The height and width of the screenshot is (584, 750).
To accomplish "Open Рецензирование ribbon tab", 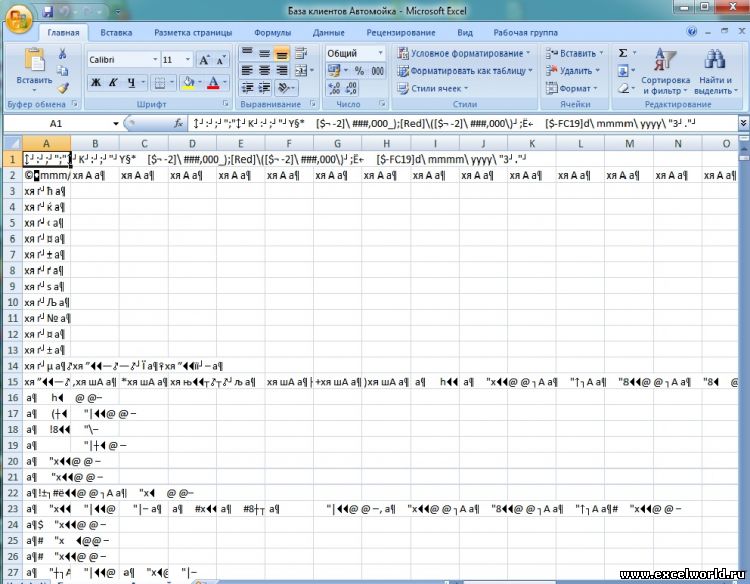I will (401, 33).
